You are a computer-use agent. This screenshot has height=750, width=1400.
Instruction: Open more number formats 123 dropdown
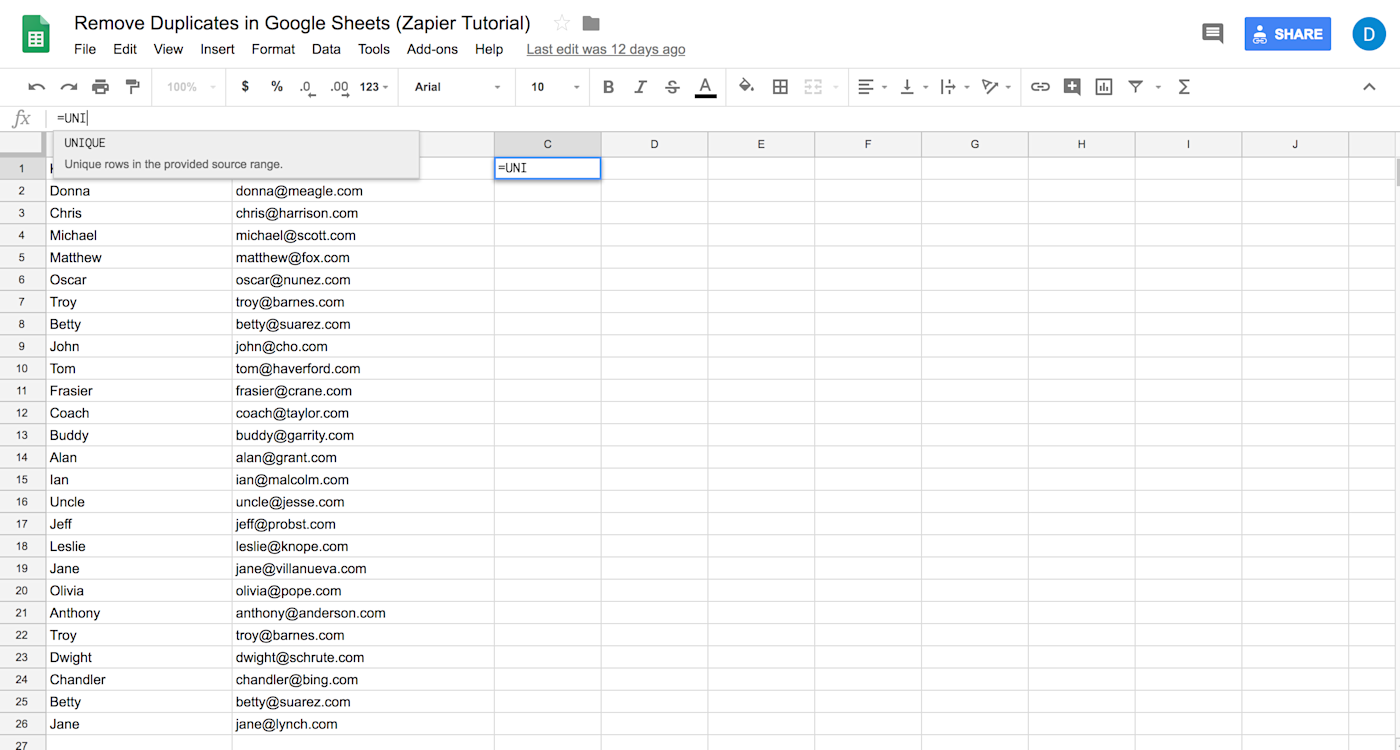(x=375, y=87)
